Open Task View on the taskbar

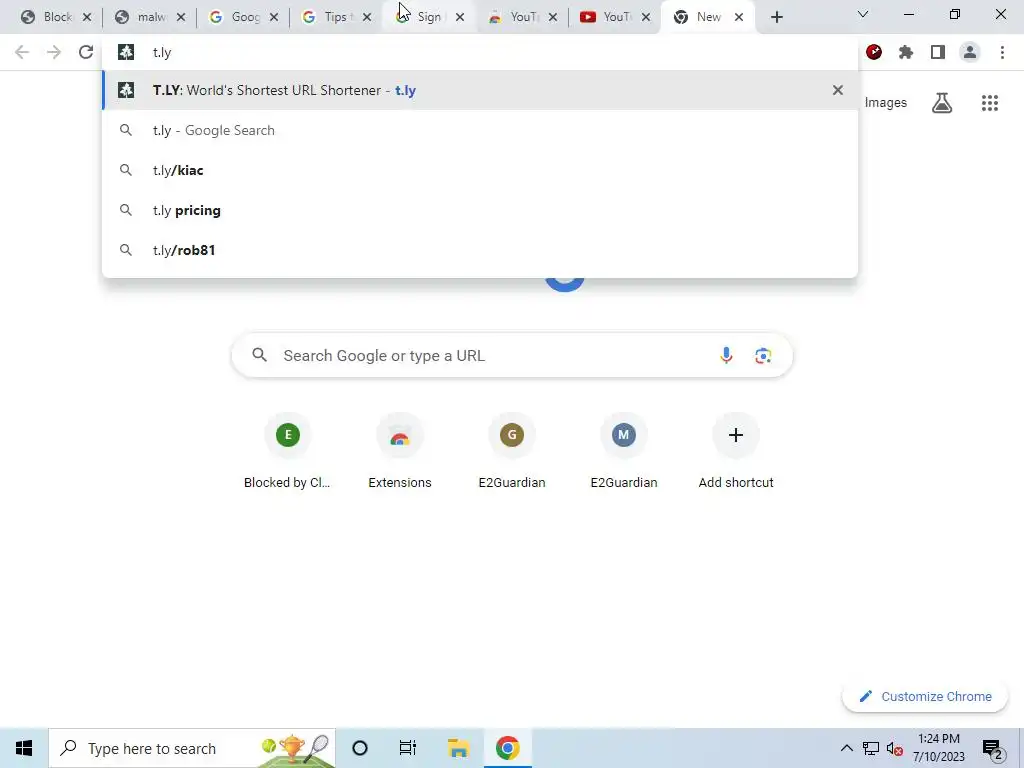click(x=408, y=748)
